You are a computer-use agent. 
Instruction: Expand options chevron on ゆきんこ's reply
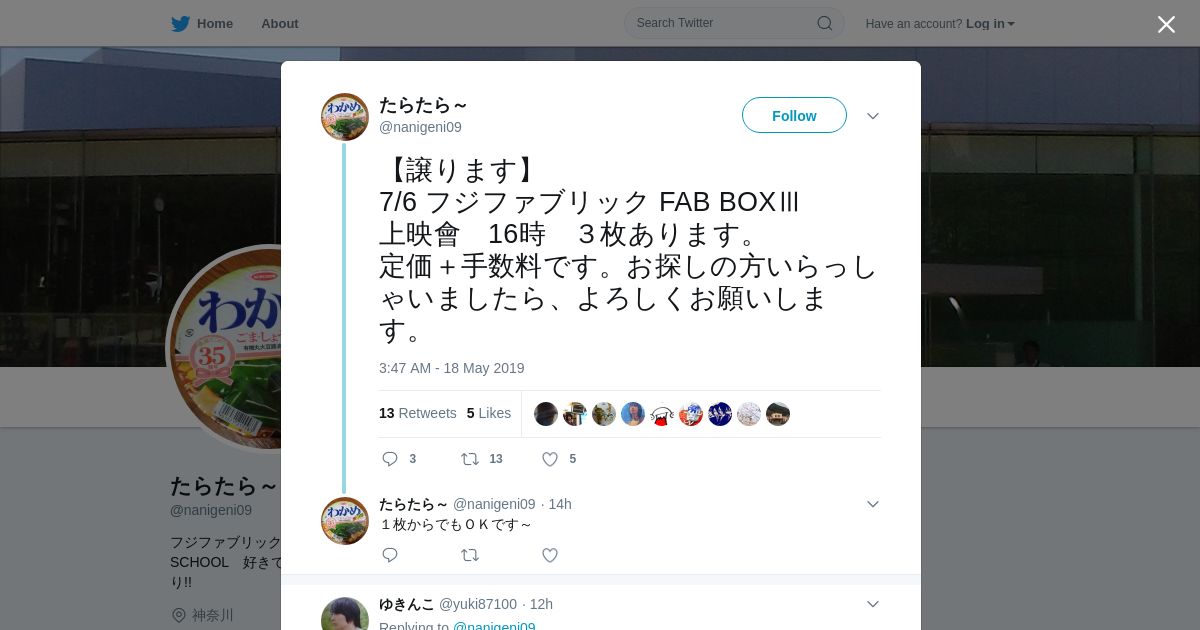873,604
